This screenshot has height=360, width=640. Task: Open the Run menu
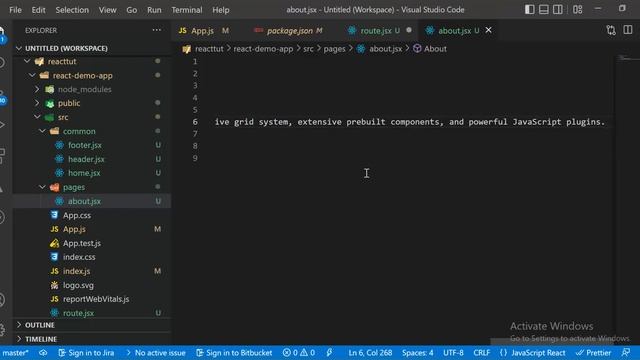tap(154, 10)
